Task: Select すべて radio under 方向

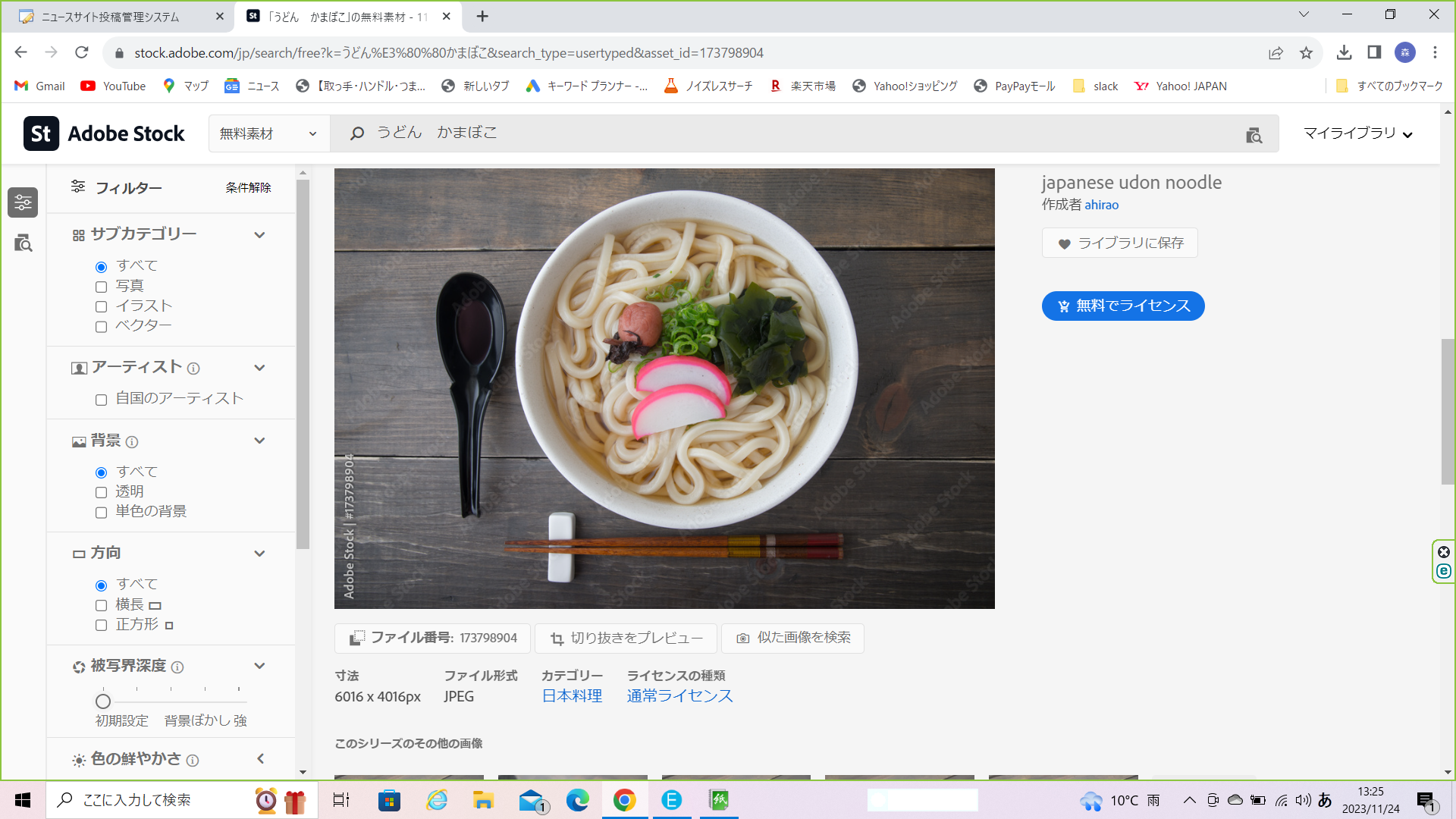Action: point(101,585)
